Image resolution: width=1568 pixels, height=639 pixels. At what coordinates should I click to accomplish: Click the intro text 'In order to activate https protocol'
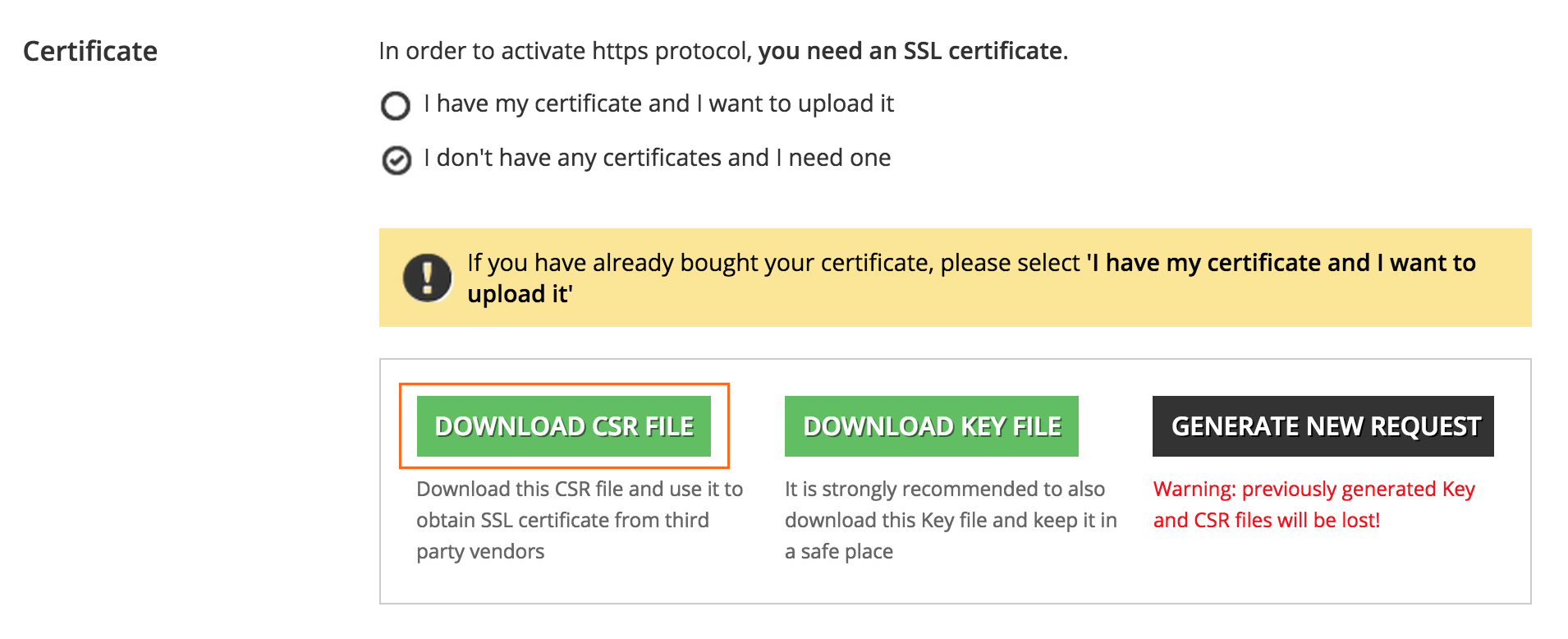click(565, 51)
